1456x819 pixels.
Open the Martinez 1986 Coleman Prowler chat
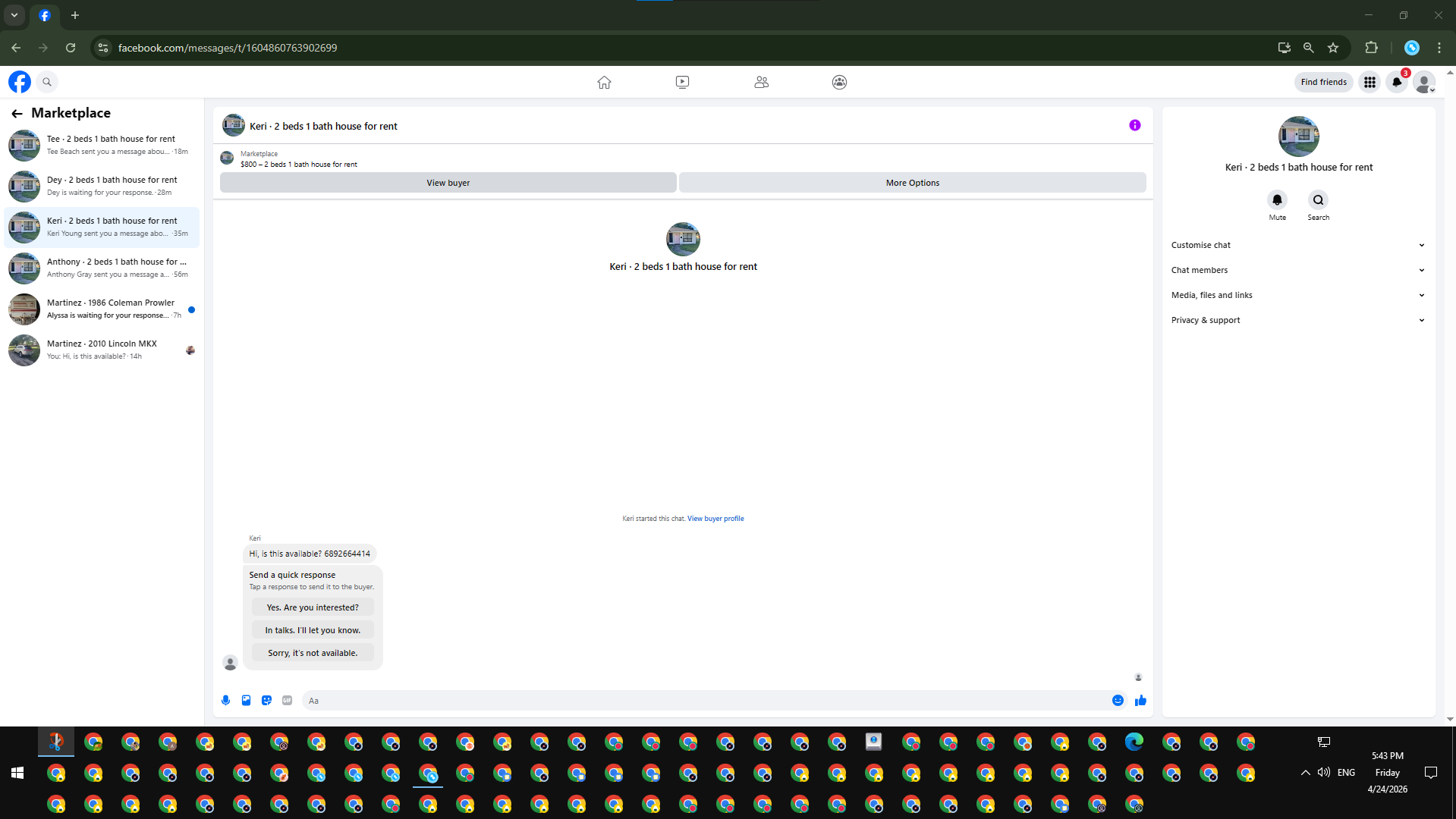click(x=102, y=309)
